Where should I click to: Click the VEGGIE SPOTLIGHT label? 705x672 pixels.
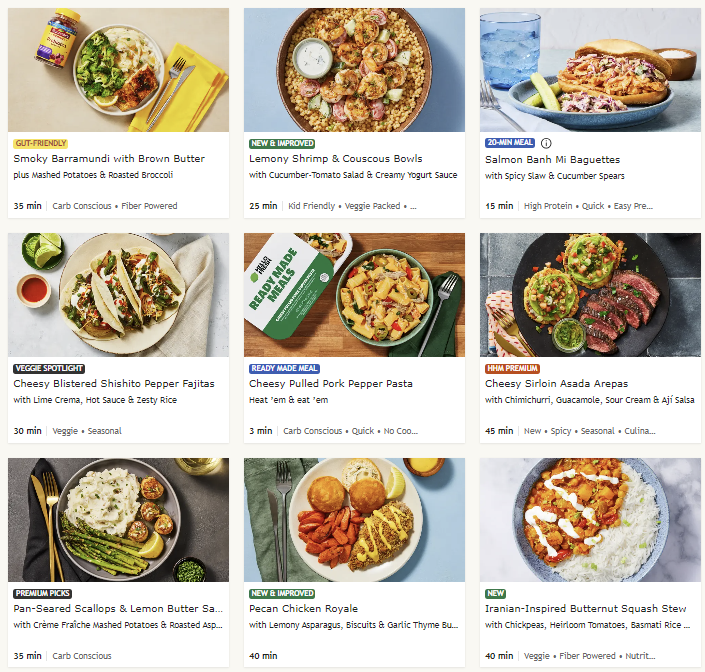point(49,369)
